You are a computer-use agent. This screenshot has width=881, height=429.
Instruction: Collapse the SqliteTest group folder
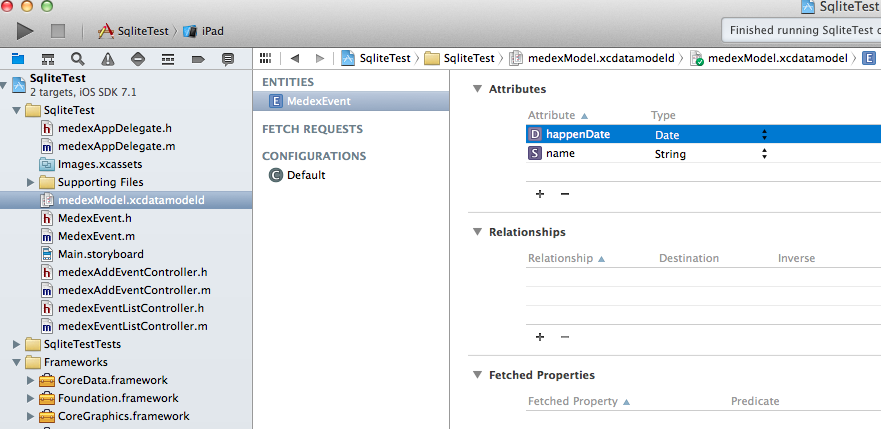point(16,110)
